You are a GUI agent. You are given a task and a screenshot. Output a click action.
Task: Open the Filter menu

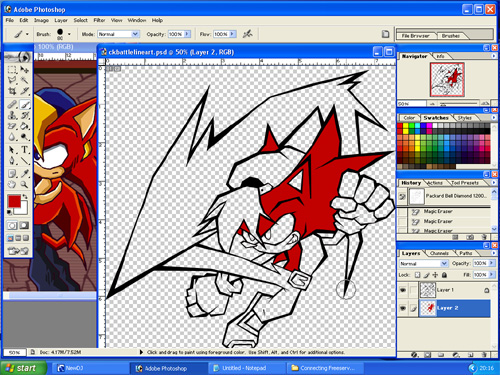click(x=99, y=20)
